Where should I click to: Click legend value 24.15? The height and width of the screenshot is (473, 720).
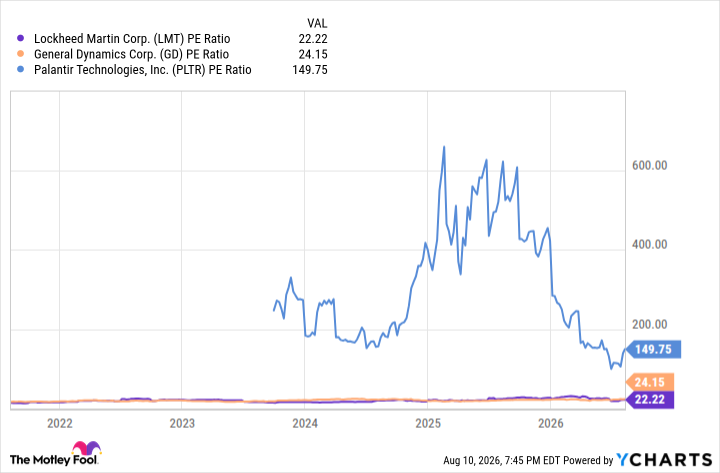pos(313,54)
